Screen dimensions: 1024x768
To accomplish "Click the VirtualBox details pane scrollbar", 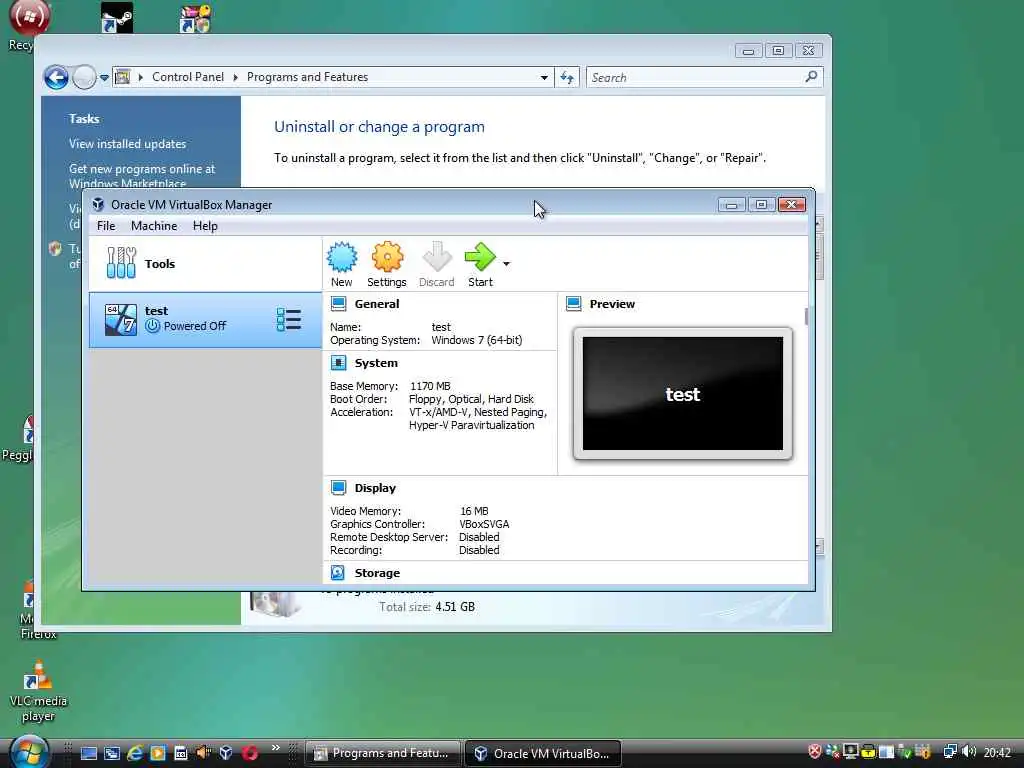I will pyautogui.click(x=807, y=317).
